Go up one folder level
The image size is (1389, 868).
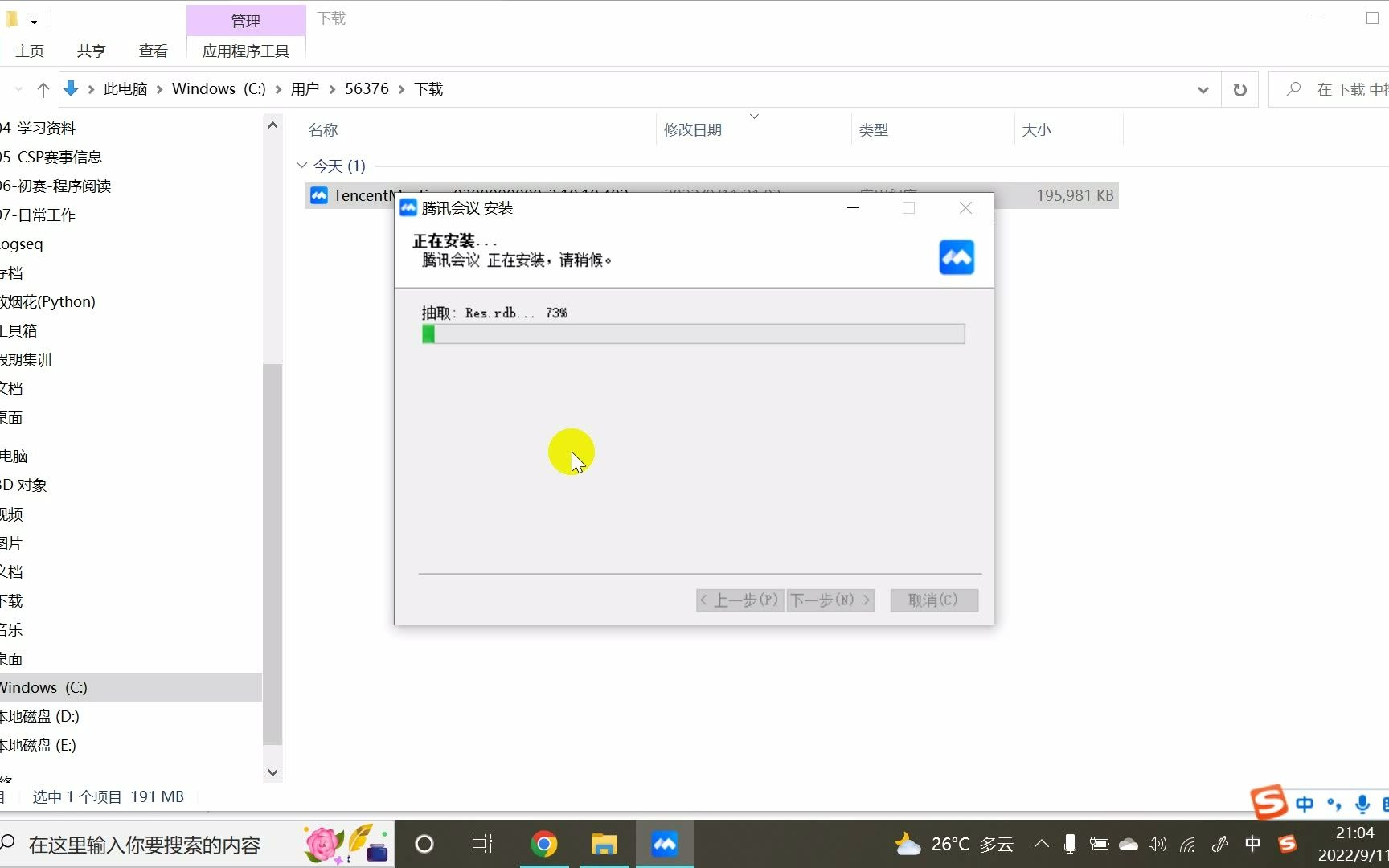[x=43, y=89]
